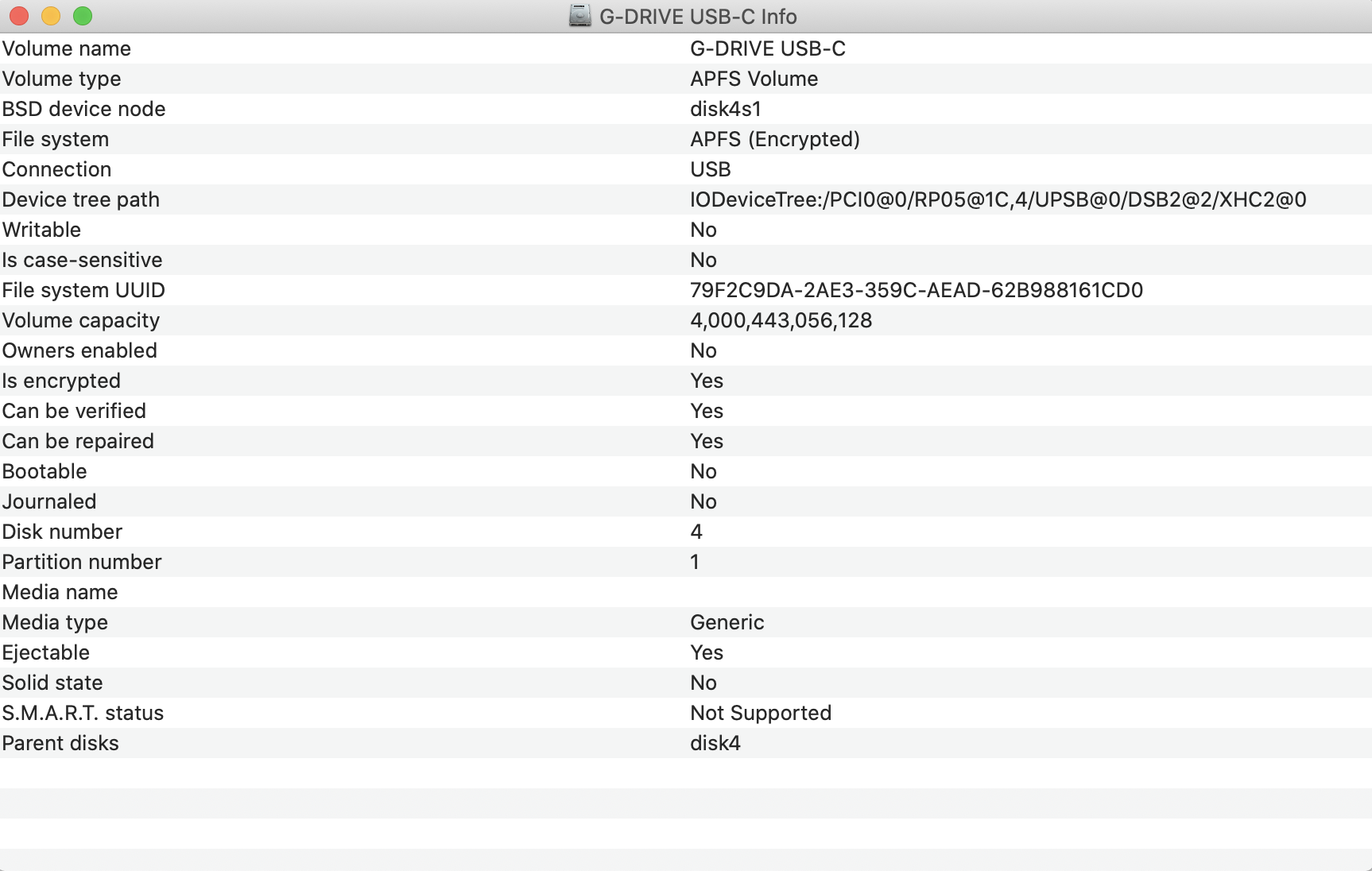Image resolution: width=1372 pixels, height=871 pixels.
Task: Select the 'APFS Volume' value
Action: tap(754, 79)
